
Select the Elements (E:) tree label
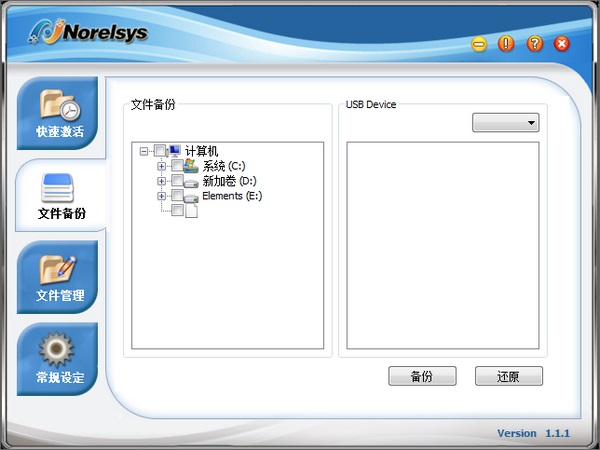pyautogui.click(x=232, y=196)
